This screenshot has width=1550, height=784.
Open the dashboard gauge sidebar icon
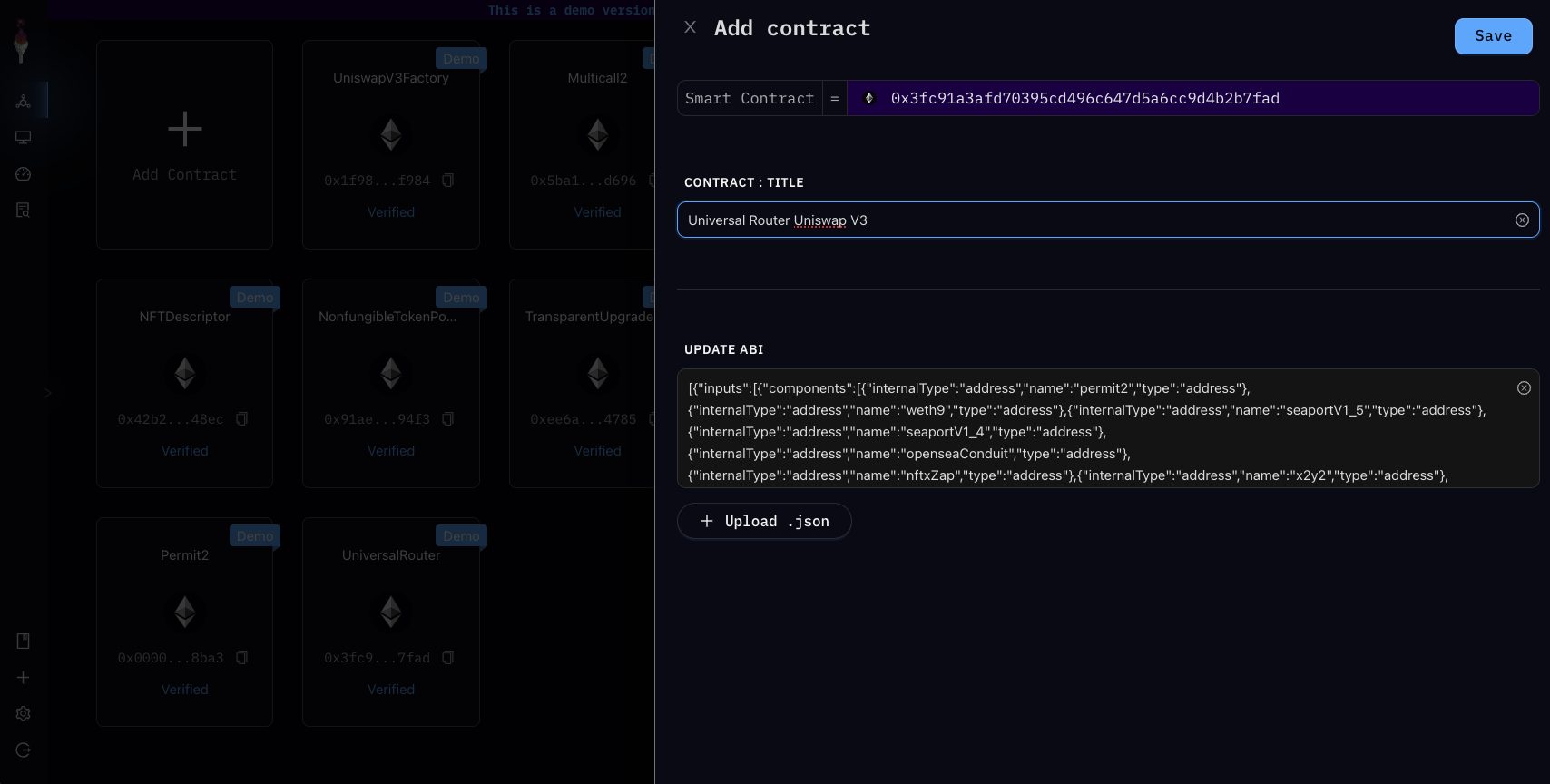[24, 173]
